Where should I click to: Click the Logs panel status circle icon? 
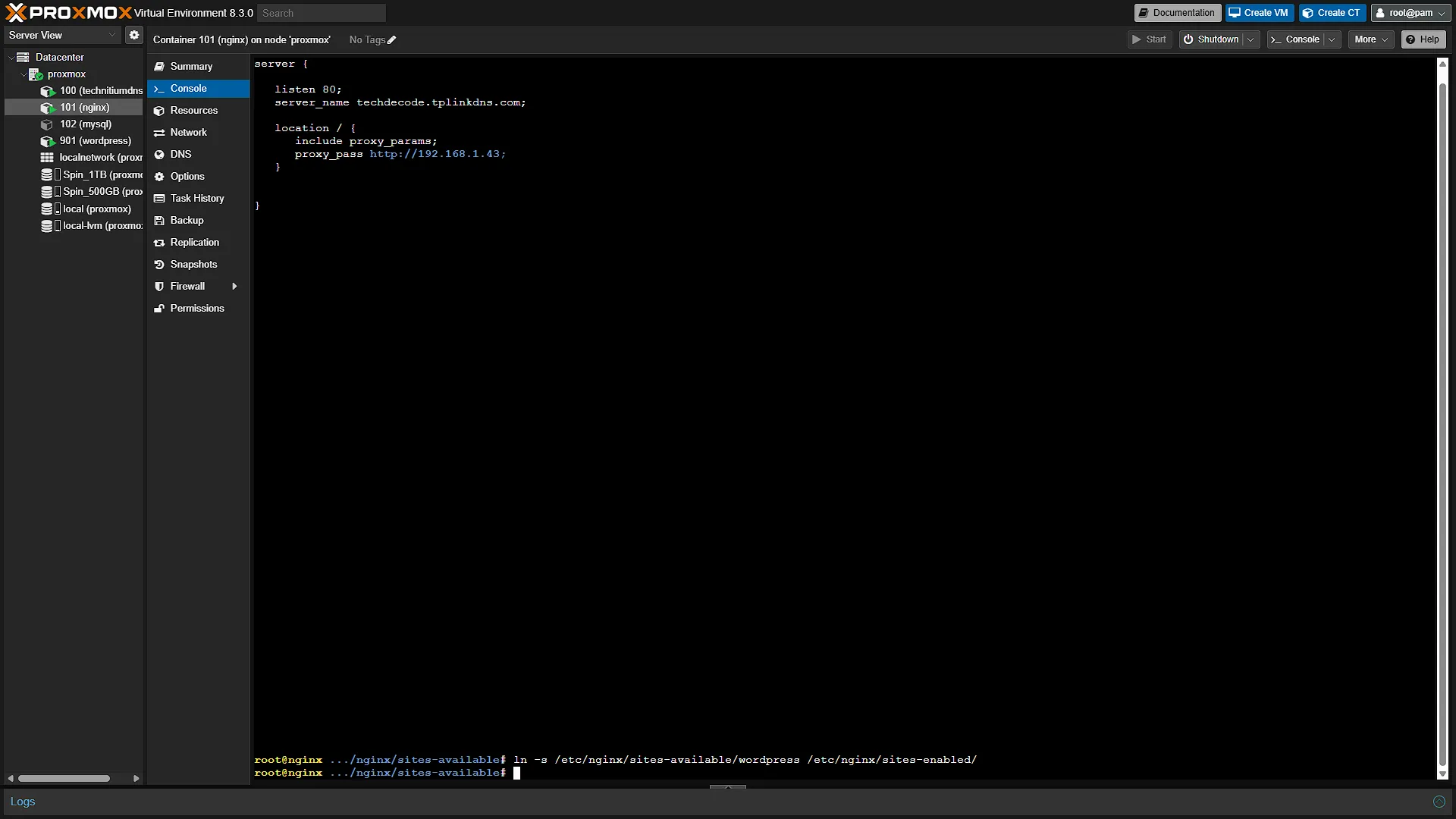click(x=1439, y=802)
